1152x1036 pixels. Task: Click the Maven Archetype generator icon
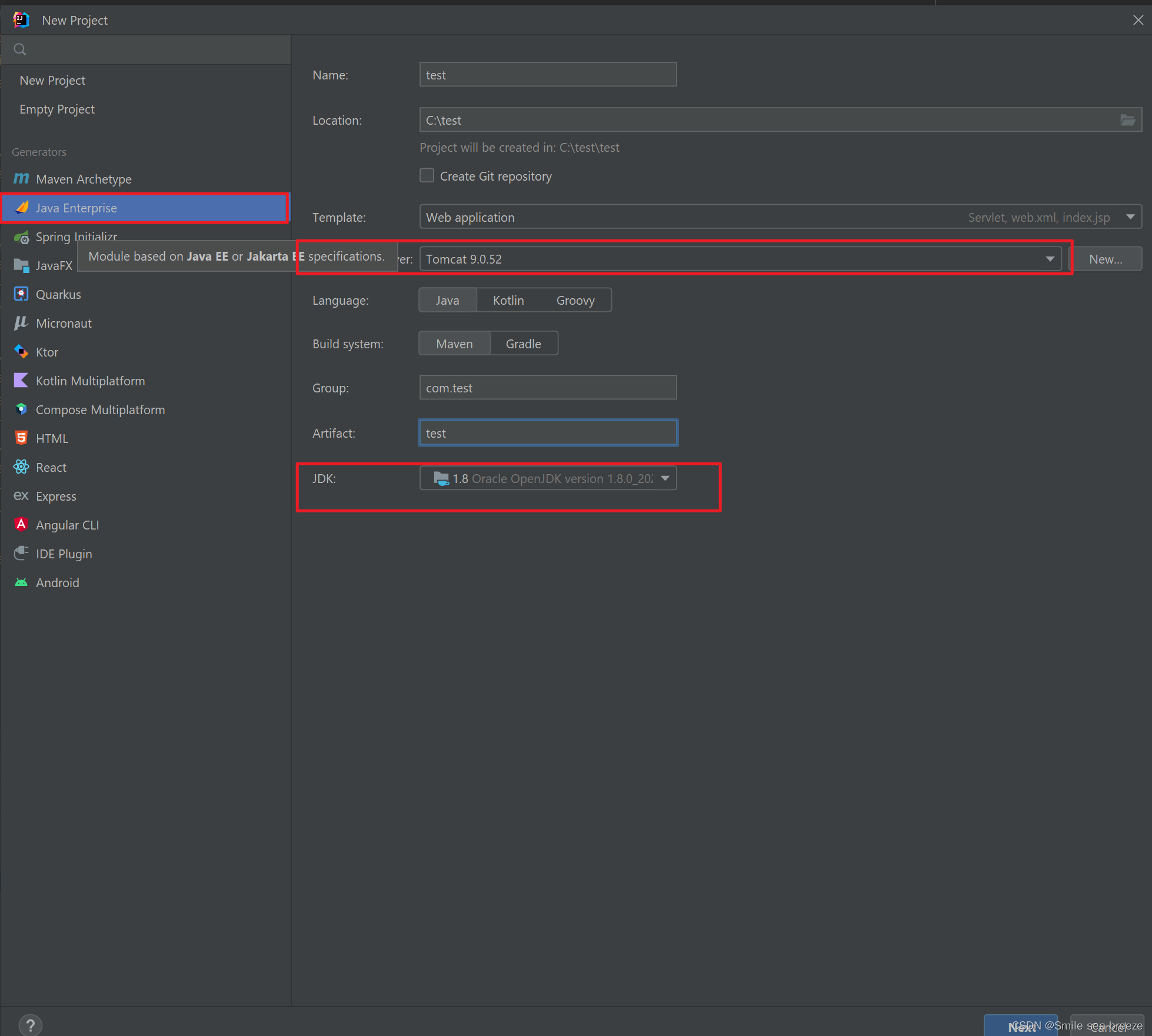click(21, 178)
